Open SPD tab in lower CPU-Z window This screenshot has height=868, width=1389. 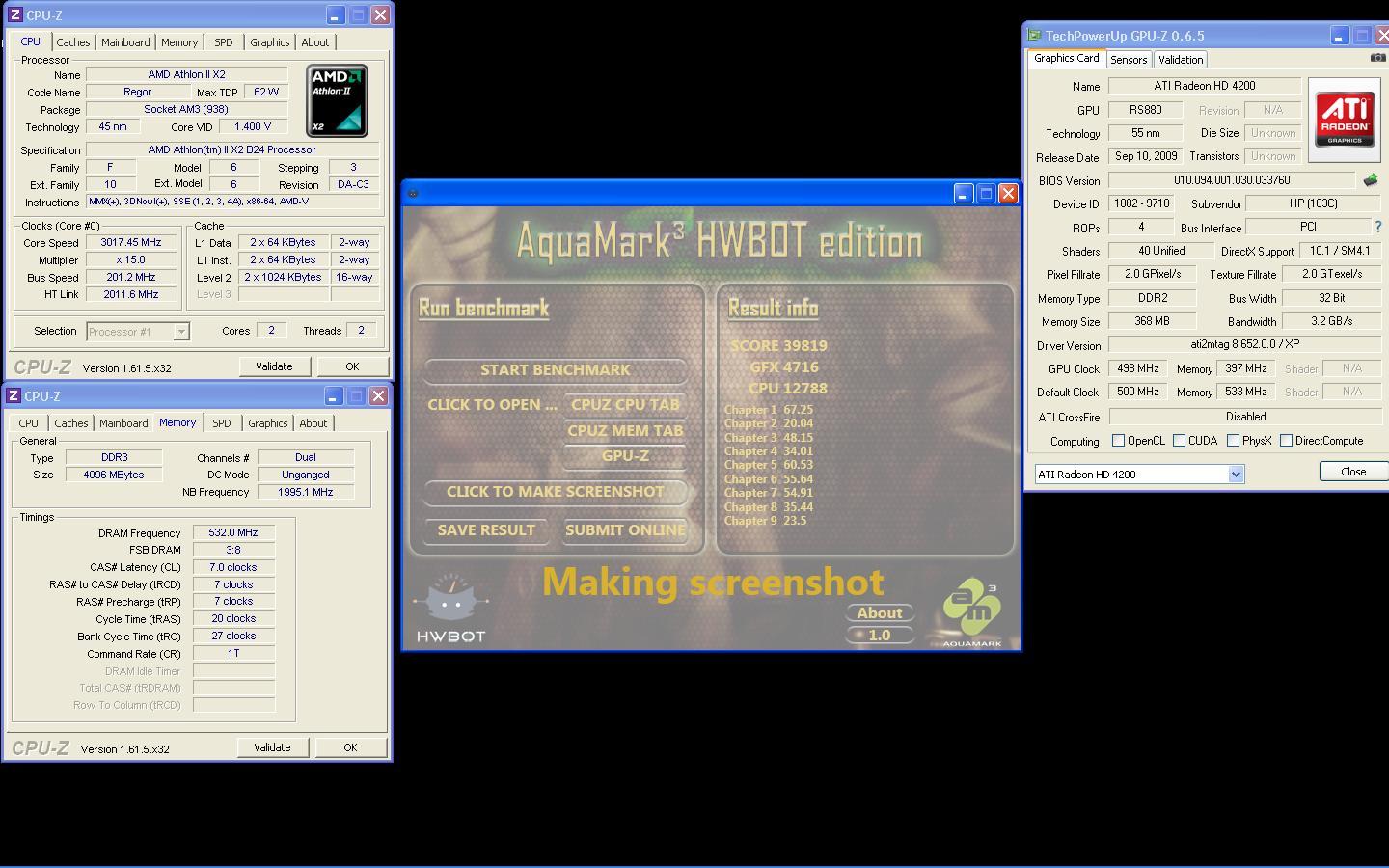222,423
